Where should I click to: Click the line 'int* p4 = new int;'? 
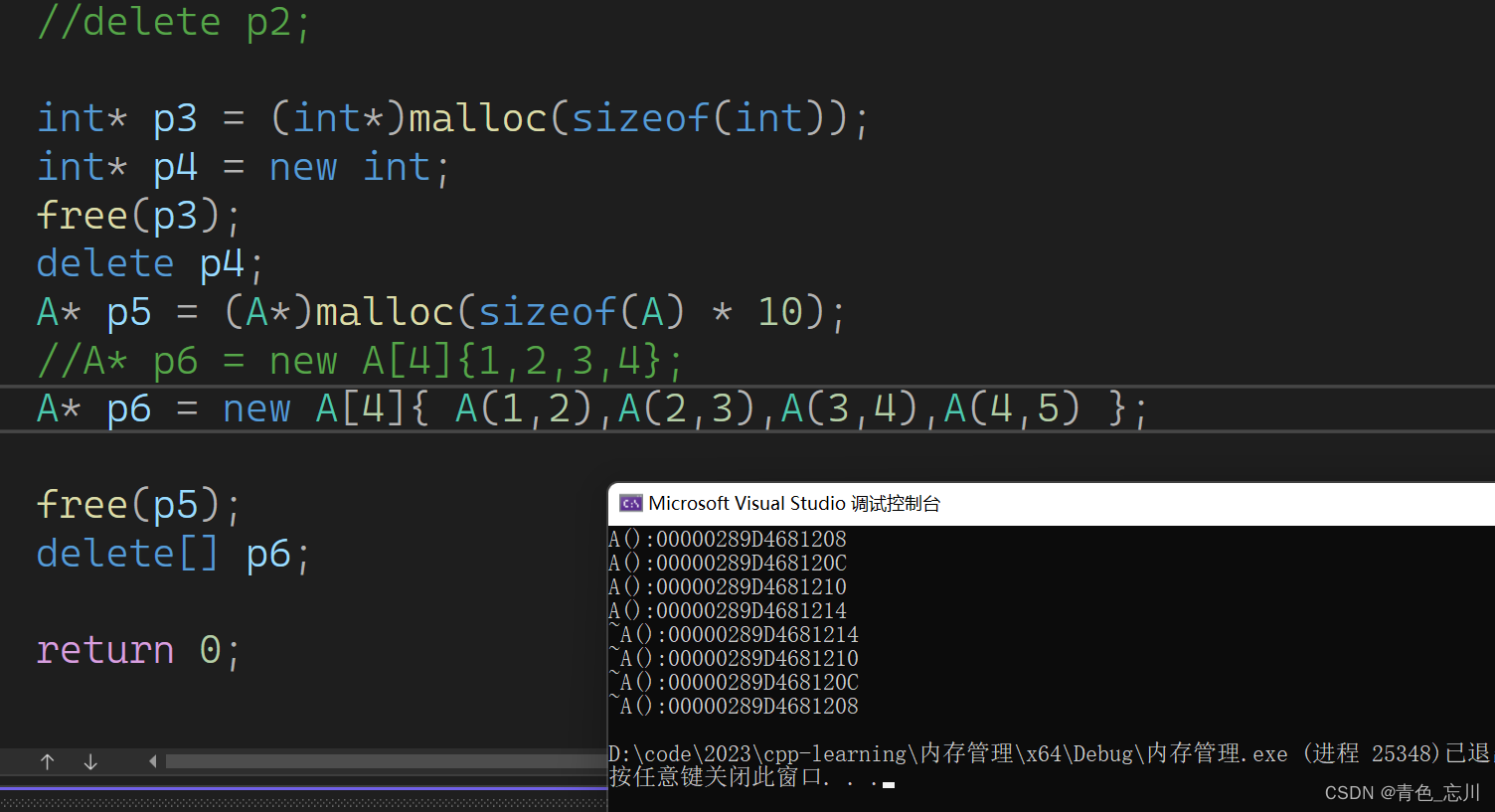click(245, 167)
